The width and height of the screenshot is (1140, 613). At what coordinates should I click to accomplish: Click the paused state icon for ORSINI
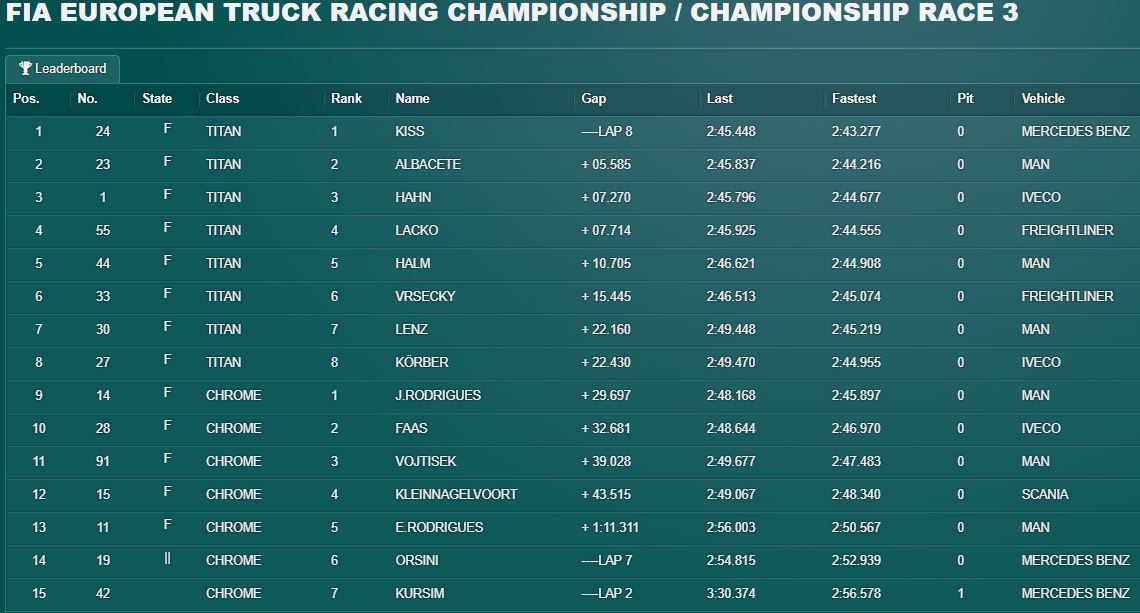[x=167, y=558]
